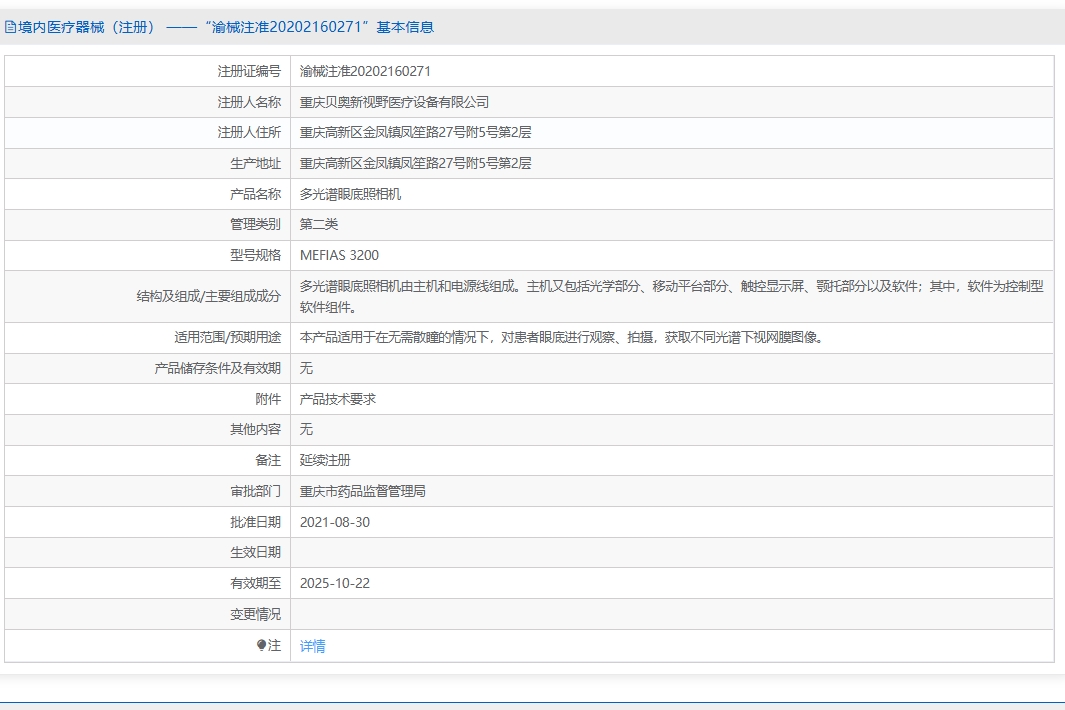Select the 型号规格 label
1065x710 pixels.
click(x=255, y=255)
